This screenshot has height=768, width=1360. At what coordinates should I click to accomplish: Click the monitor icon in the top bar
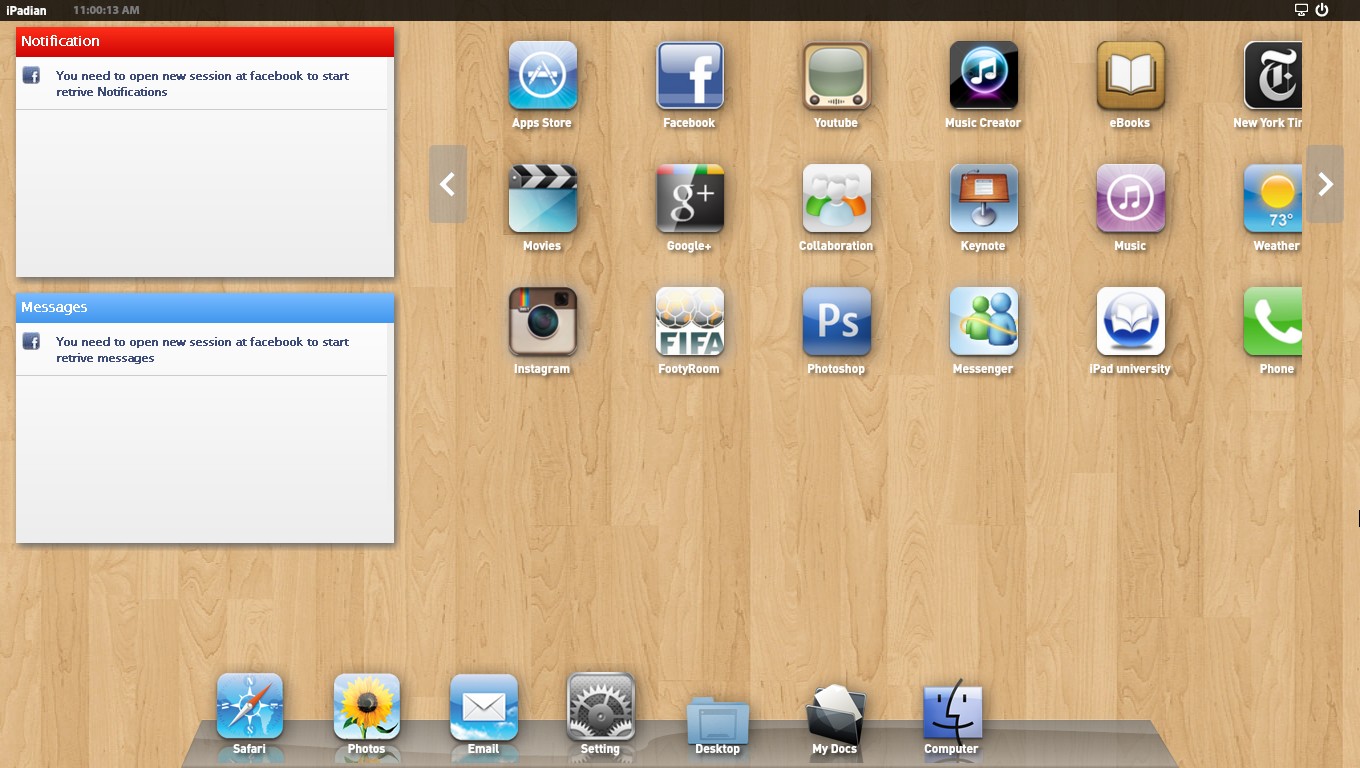coord(1301,10)
